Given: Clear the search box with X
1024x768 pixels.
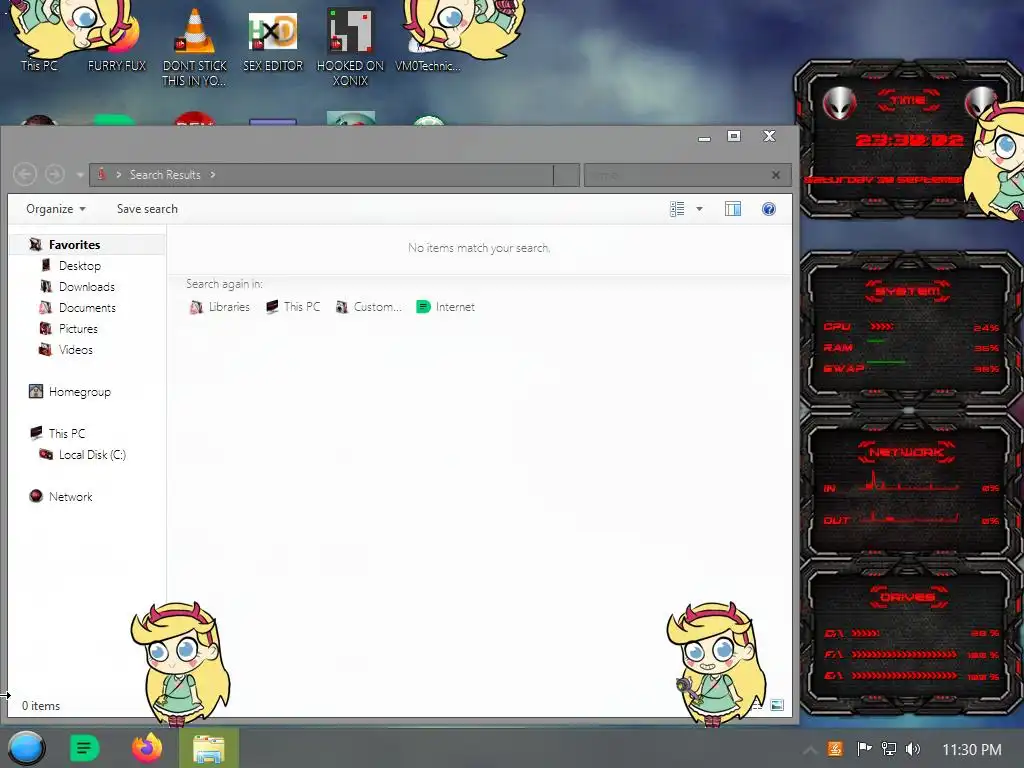Looking at the screenshot, I should tap(775, 175).
